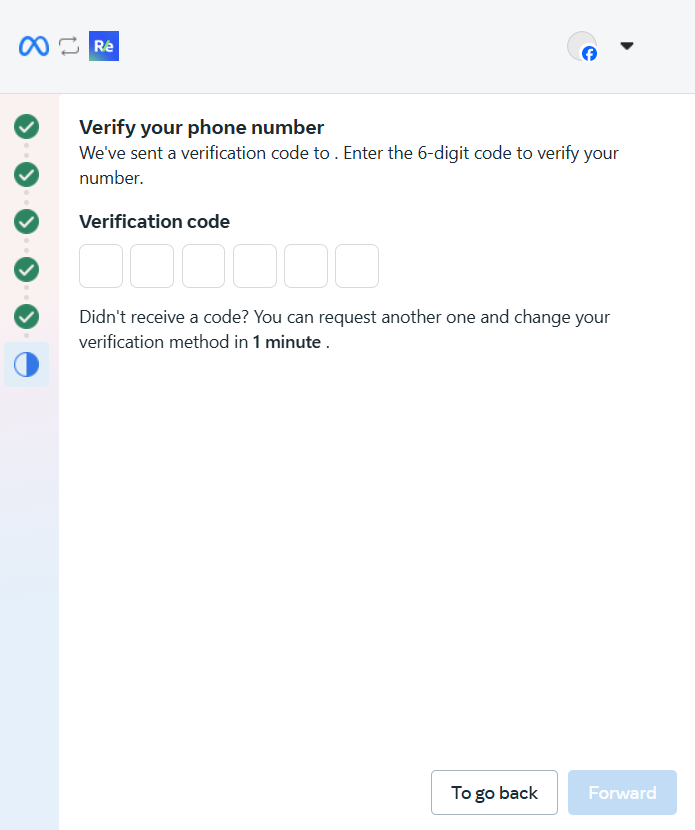Focus the second verification code box
The width and height of the screenshot is (695, 830).
[152, 266]
